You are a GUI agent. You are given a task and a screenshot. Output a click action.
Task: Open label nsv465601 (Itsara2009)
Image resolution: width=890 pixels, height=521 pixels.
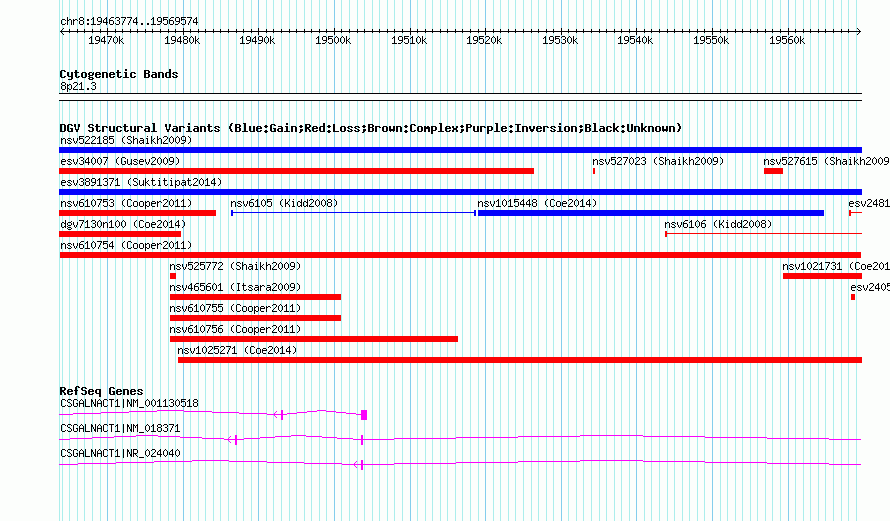tap(235, 287)
